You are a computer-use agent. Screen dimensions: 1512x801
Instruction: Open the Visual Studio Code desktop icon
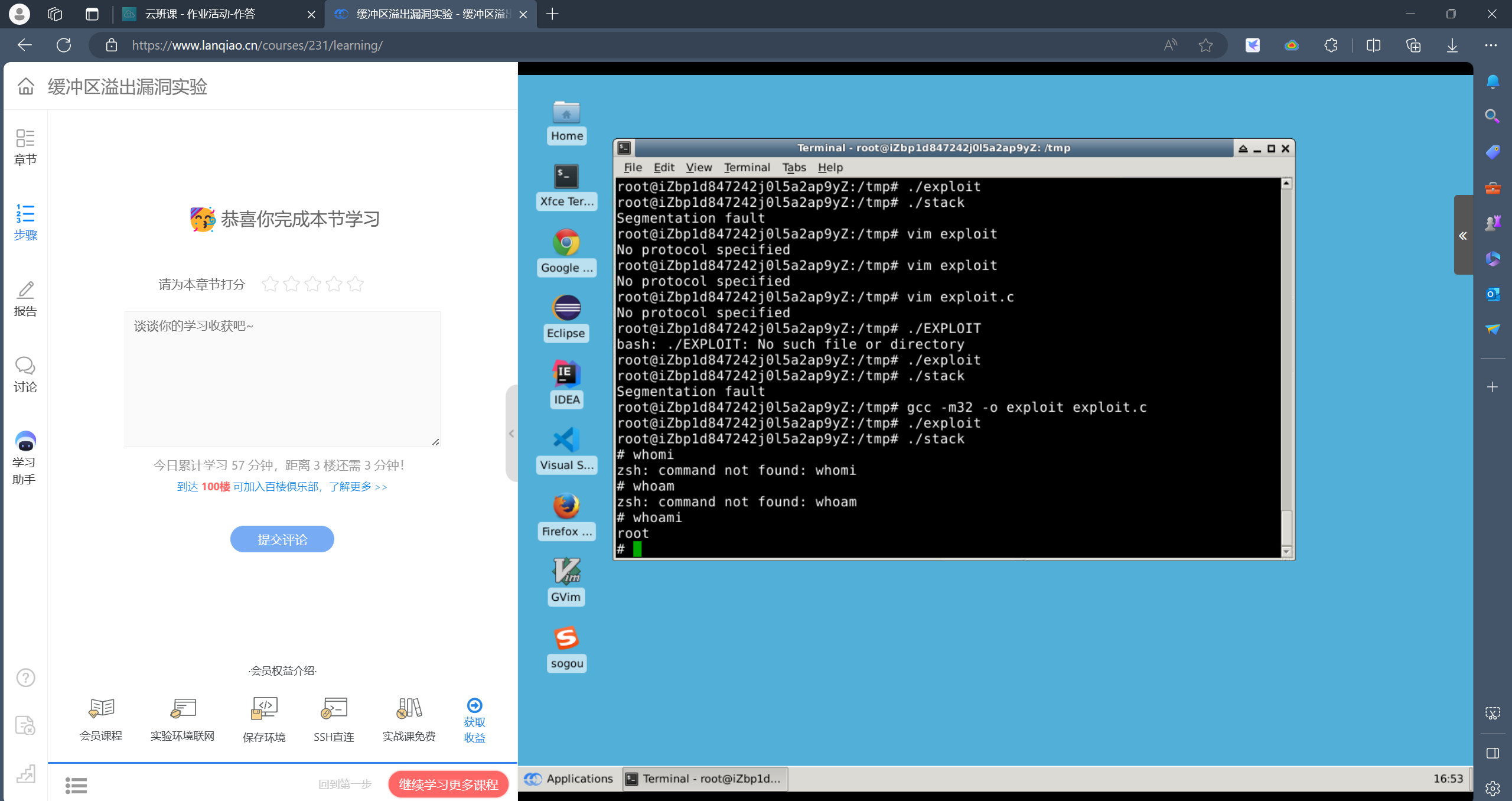click(566, 440)
